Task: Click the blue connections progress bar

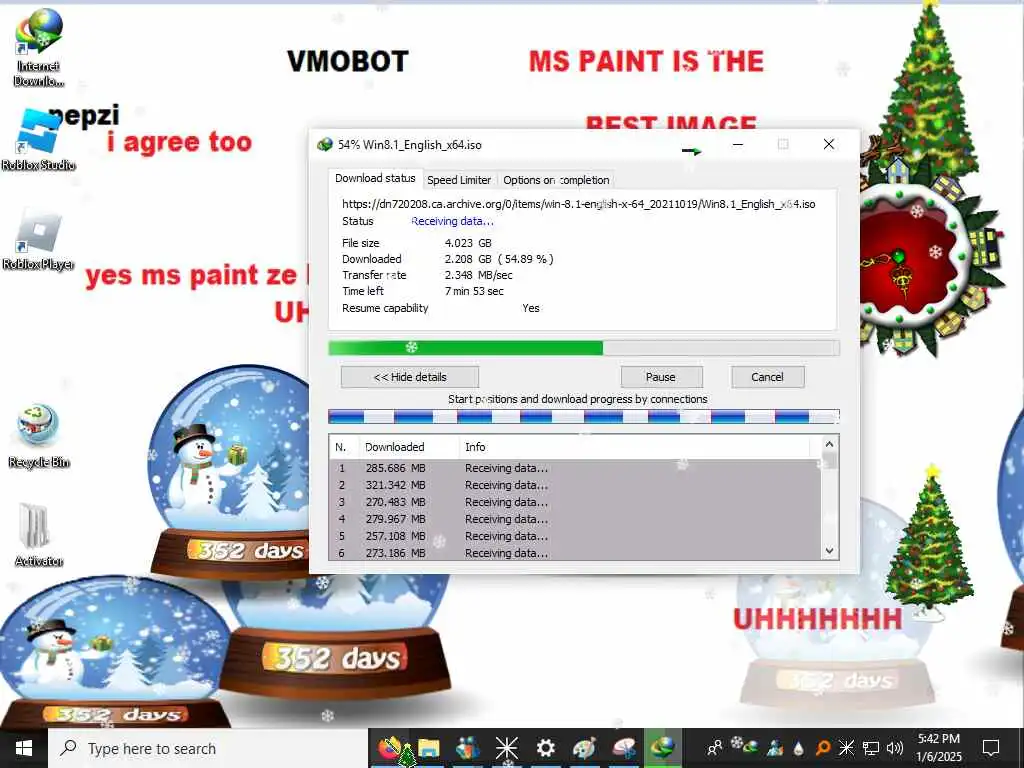Action: click(584, 417)
